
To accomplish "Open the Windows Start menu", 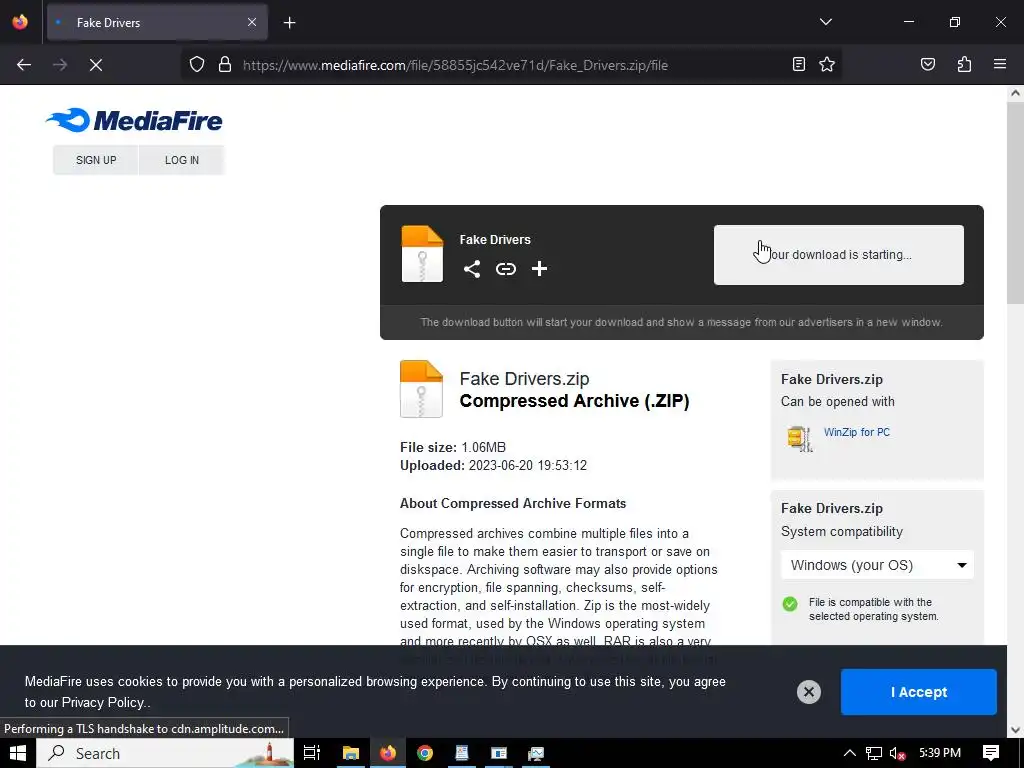I will (18, 753).
